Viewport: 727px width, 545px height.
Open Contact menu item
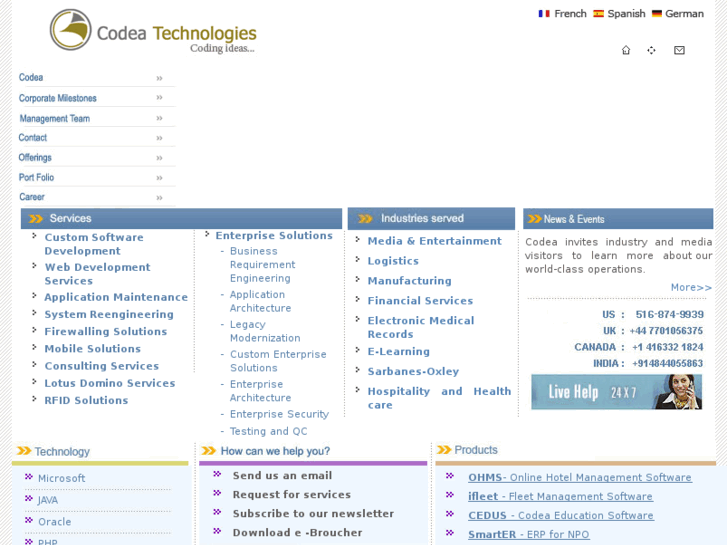pos(32,138)
